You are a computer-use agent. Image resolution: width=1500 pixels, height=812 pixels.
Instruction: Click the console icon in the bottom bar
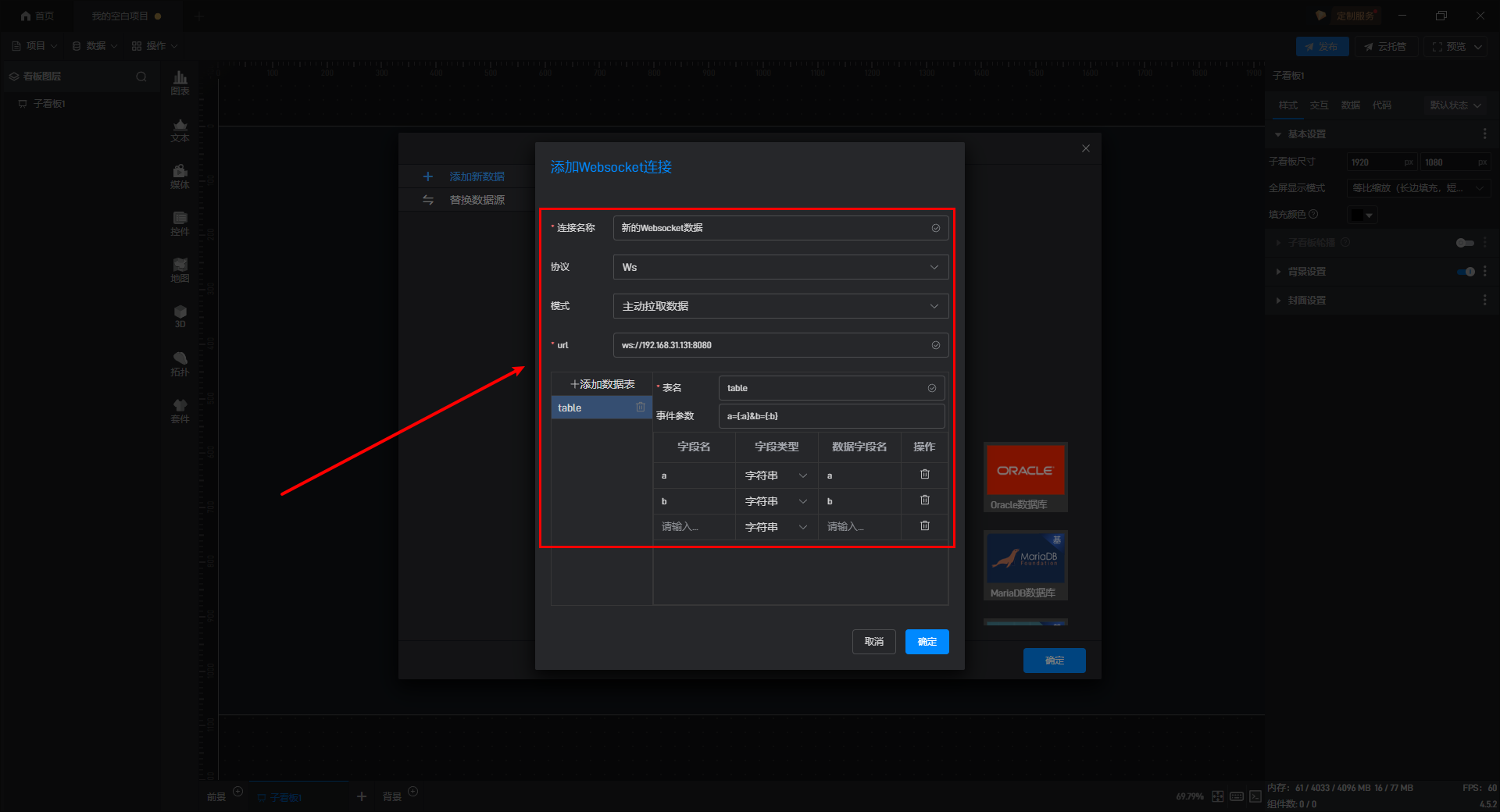(1255, 796)
